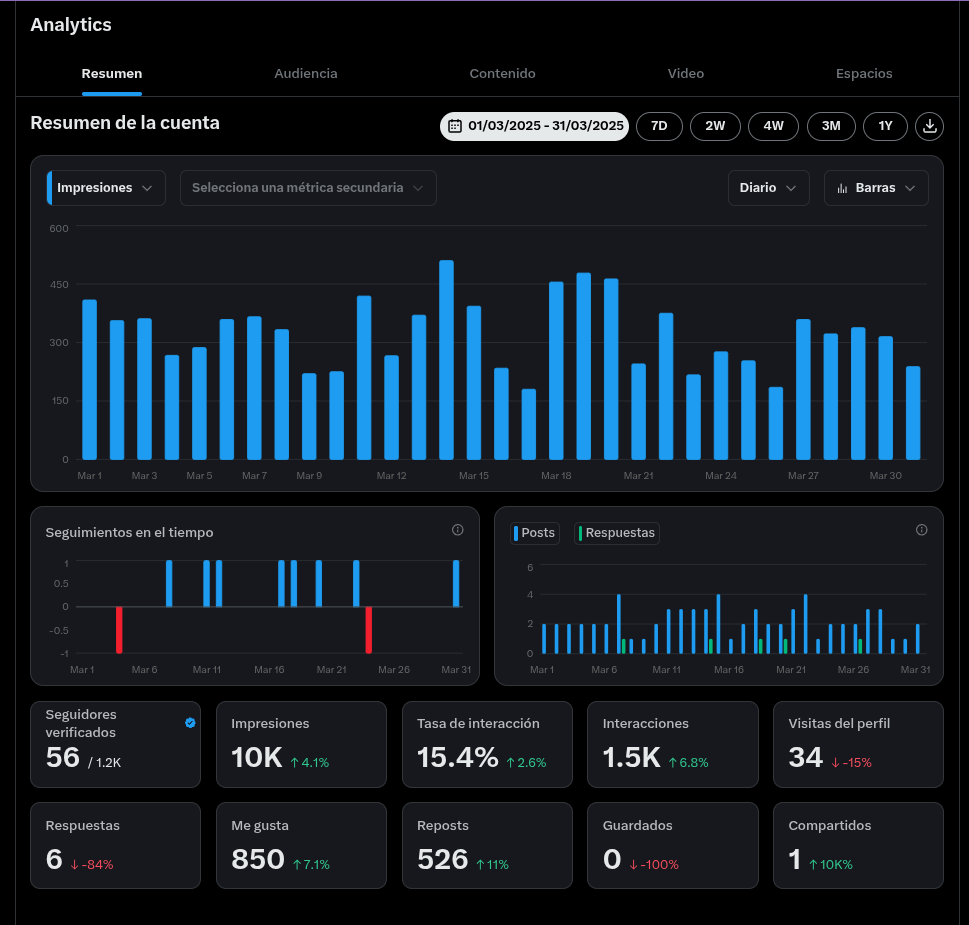
Task: Click the Me gusta stat card
Action: 301,845
